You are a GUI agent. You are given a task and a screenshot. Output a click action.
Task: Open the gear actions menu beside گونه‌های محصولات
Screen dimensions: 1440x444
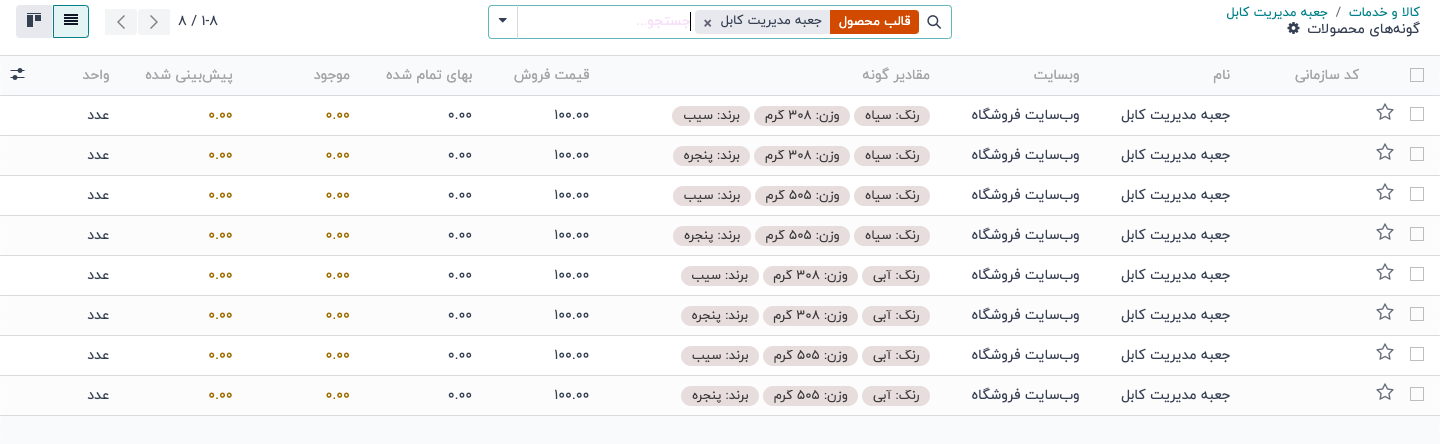click(1293, 29)
